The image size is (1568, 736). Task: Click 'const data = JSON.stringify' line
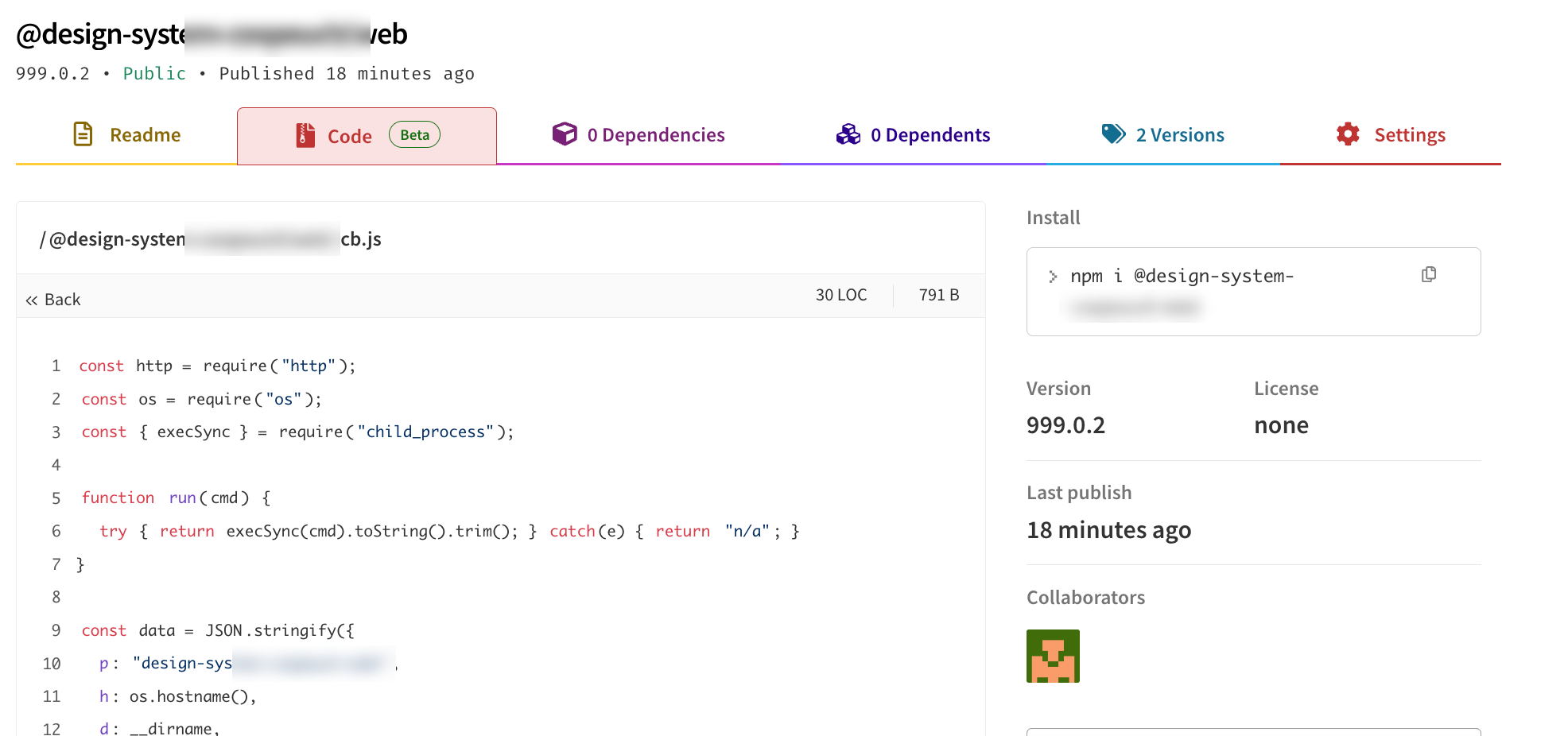(218, 631)
